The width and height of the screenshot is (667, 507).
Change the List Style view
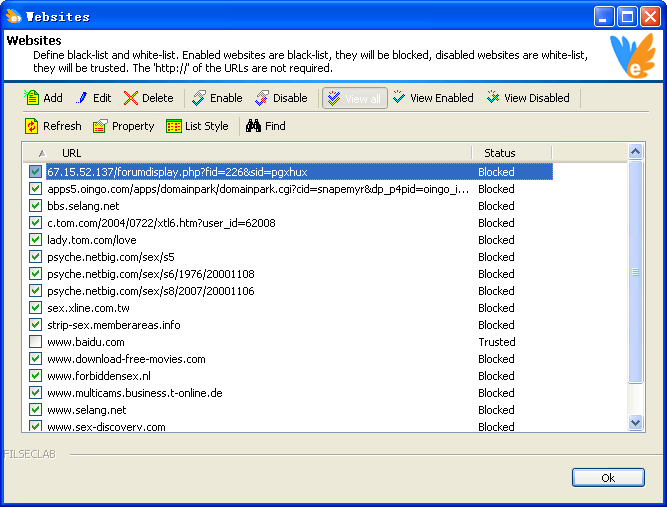click(175, 126)
